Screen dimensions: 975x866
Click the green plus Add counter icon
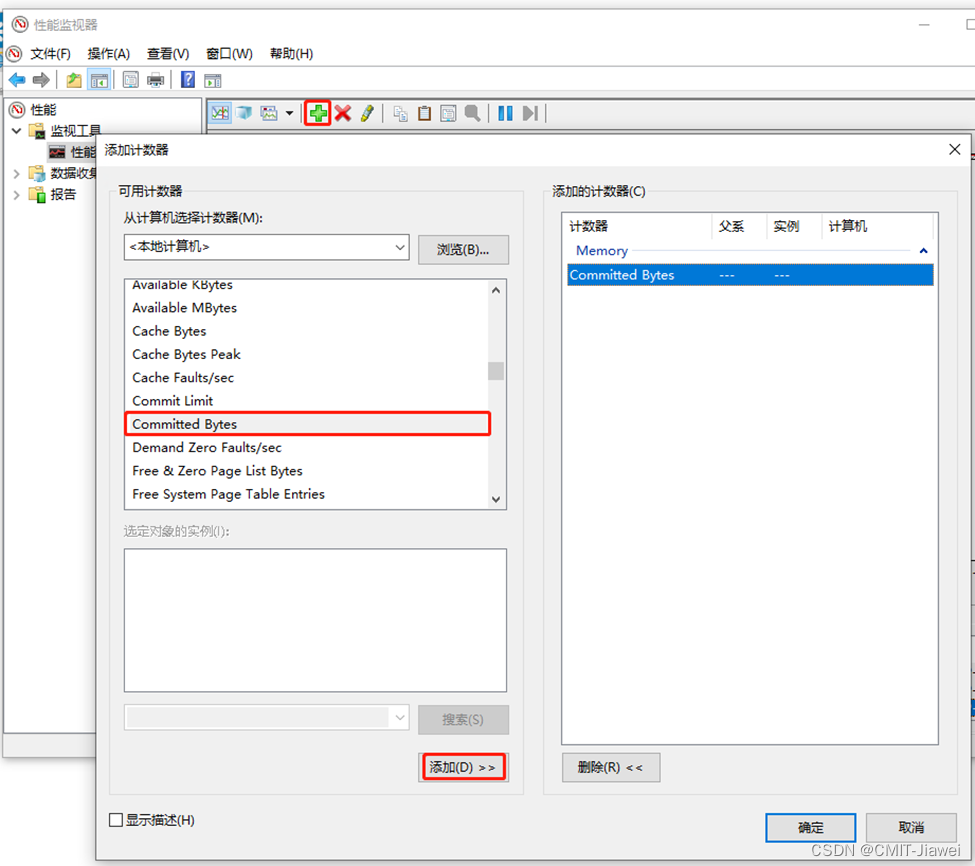click(318, 113)
